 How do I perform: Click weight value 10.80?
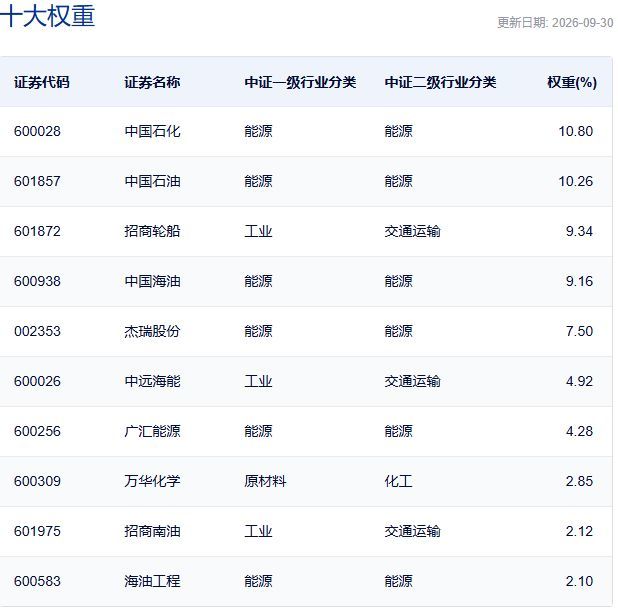pos(575,131)
